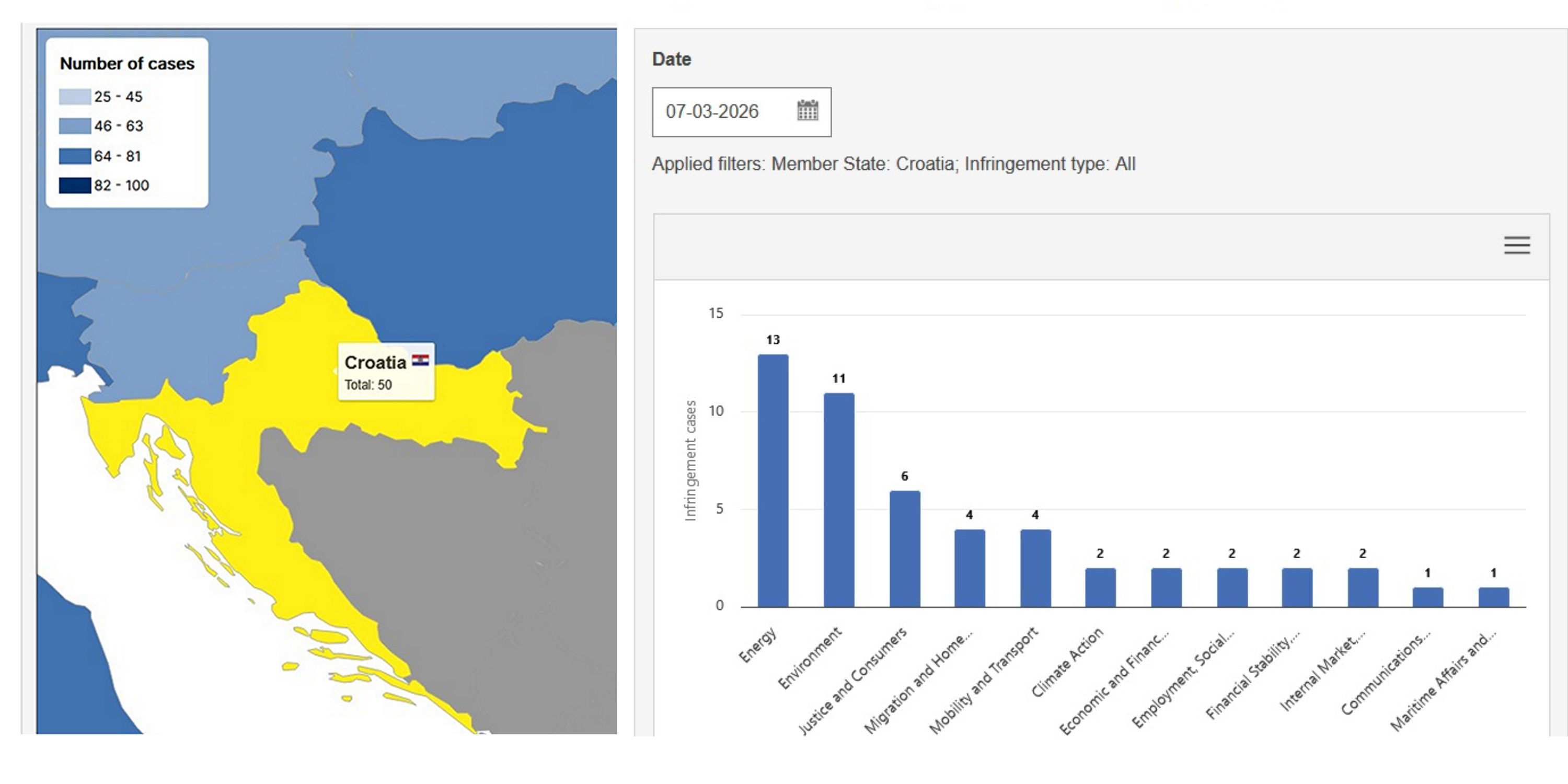
Task: Select the 82 - 100 legend swatch
Action: click(74, 185)
